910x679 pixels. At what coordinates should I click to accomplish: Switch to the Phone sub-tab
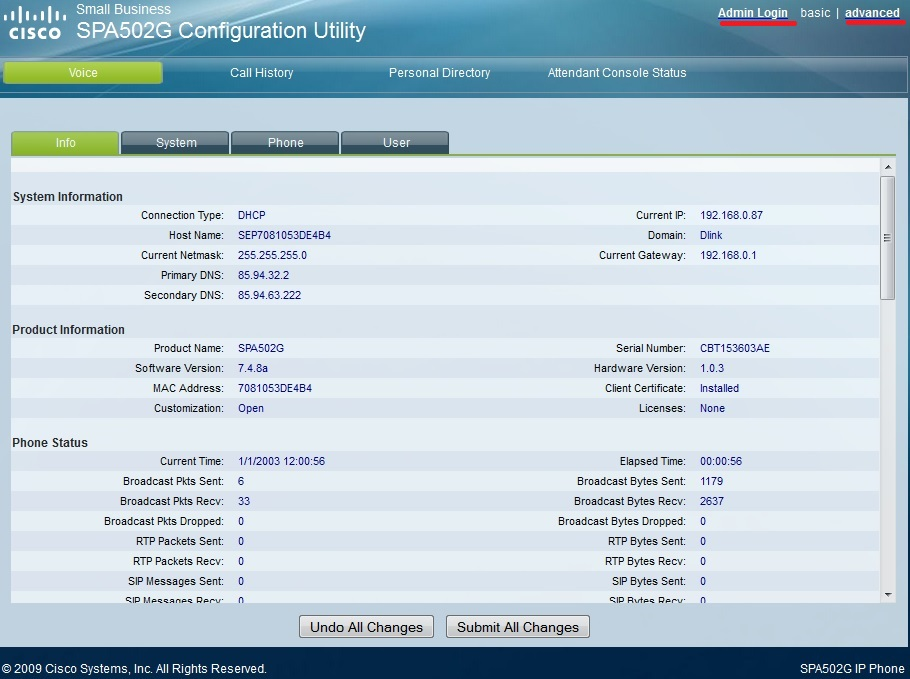(x=285, y=143)
